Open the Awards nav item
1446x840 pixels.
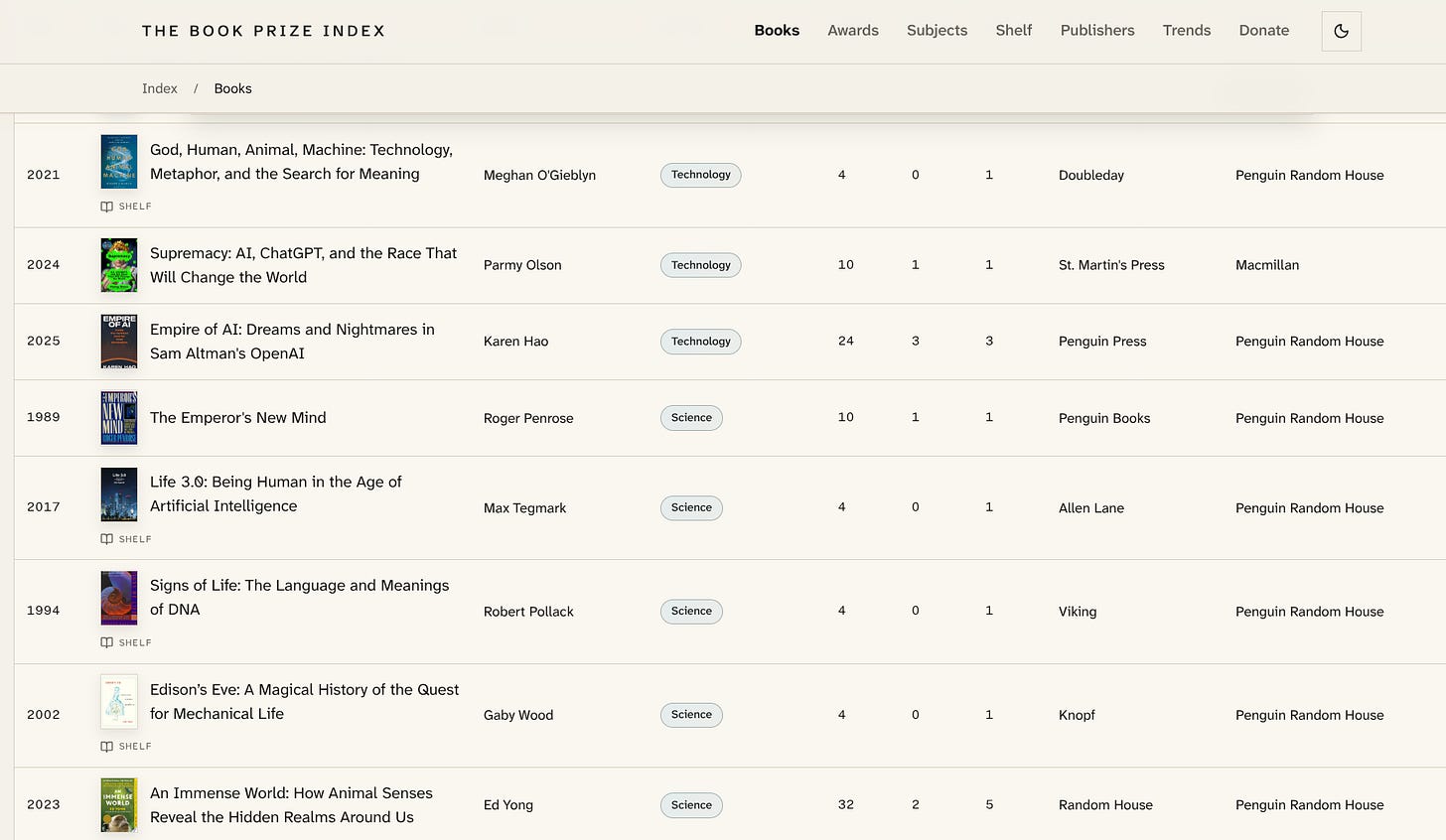pyautogui.click(x=853, y=31)
